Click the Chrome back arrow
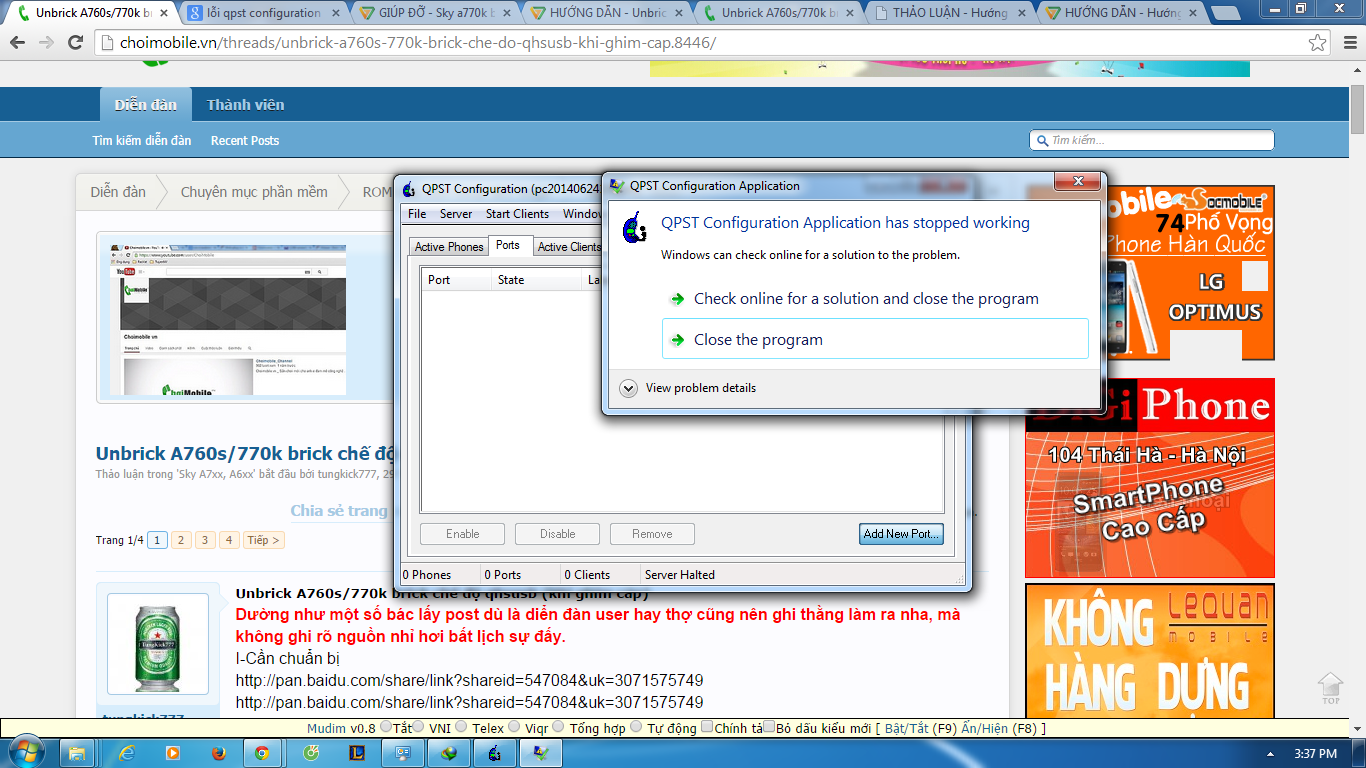This screenshot has width=1366, height=768. tap(18, 43)
